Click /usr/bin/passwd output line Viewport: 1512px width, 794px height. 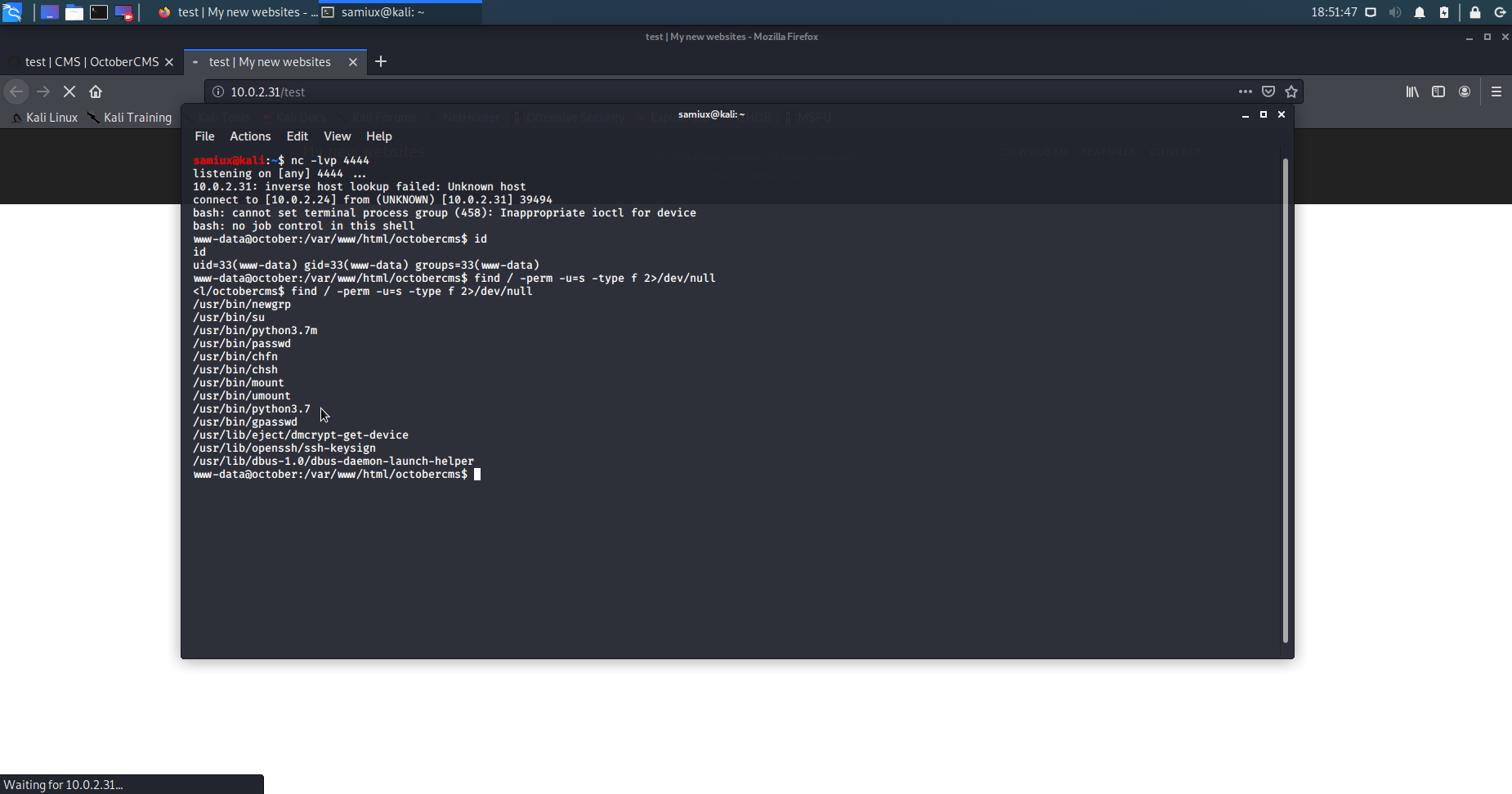click(x=242, y=343)
